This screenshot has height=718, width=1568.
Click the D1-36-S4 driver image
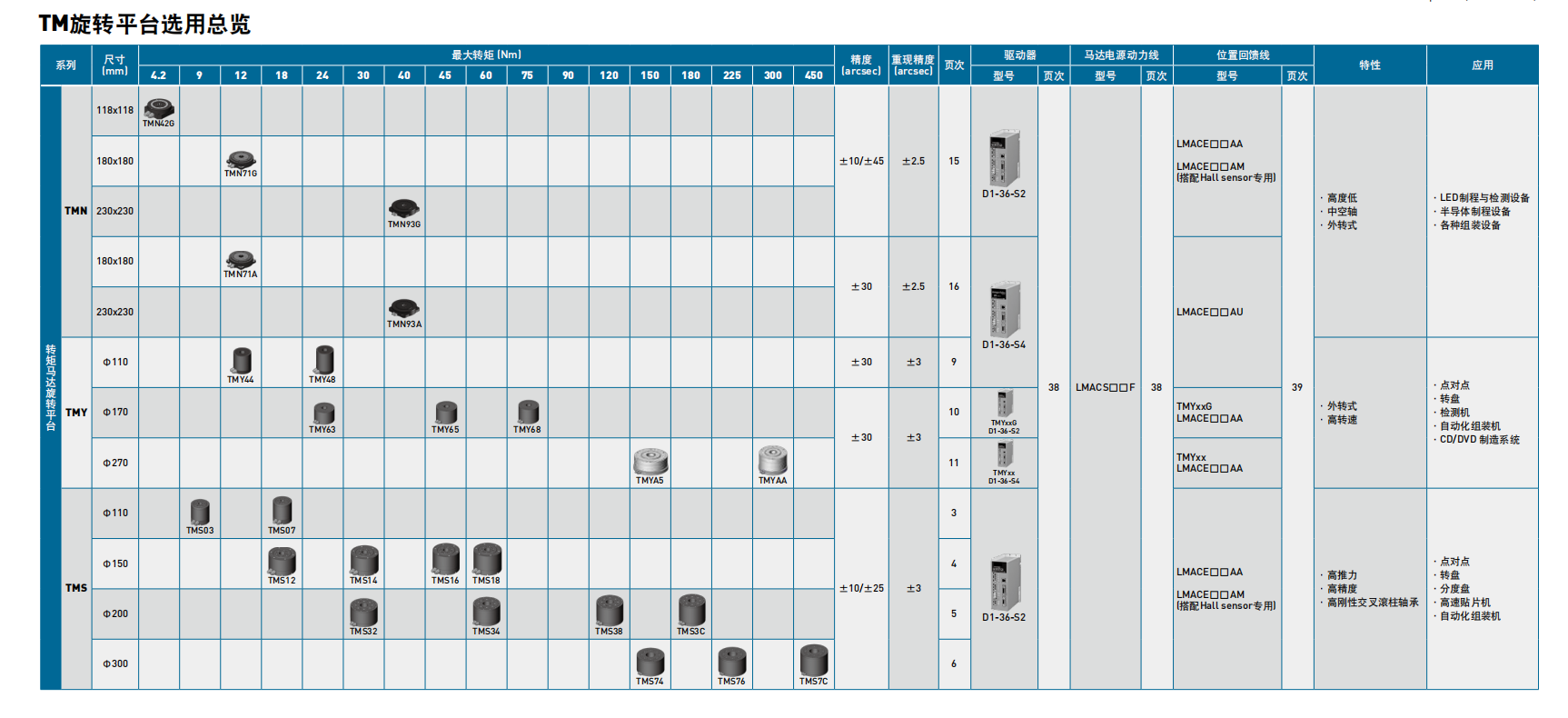pyautogui.click(x=1004, y=309)
